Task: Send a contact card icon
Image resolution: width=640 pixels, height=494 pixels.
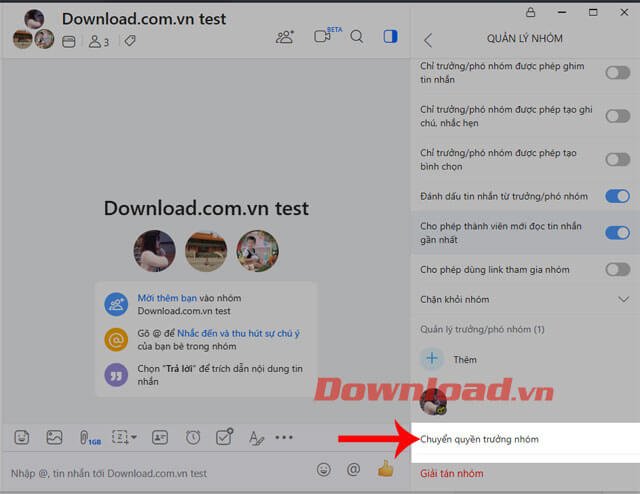Action: pos(160,438)
